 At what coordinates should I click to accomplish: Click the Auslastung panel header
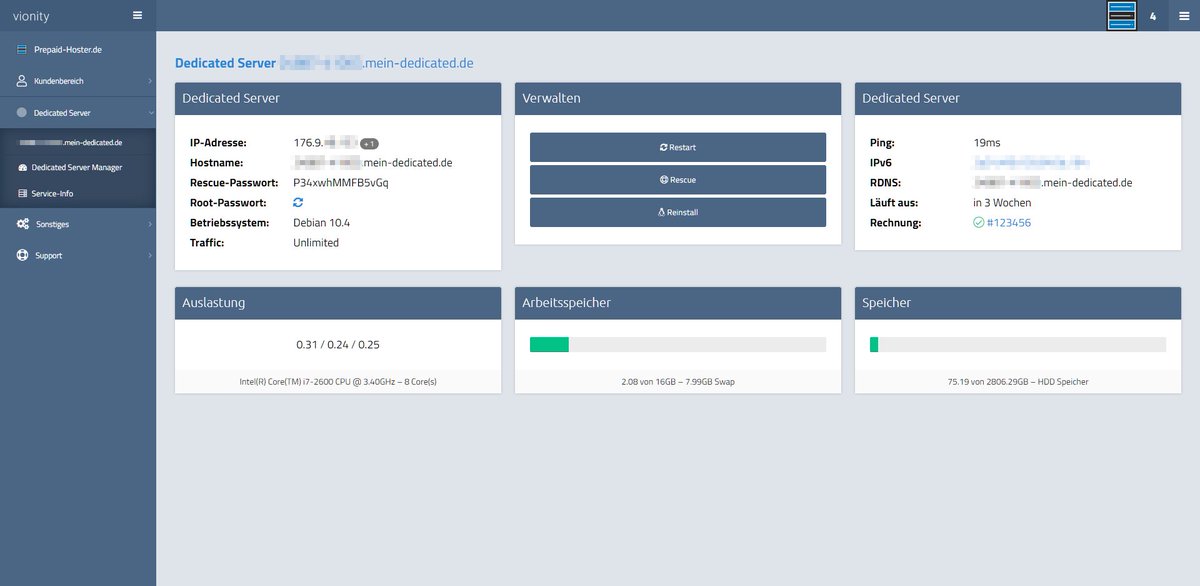338,302
